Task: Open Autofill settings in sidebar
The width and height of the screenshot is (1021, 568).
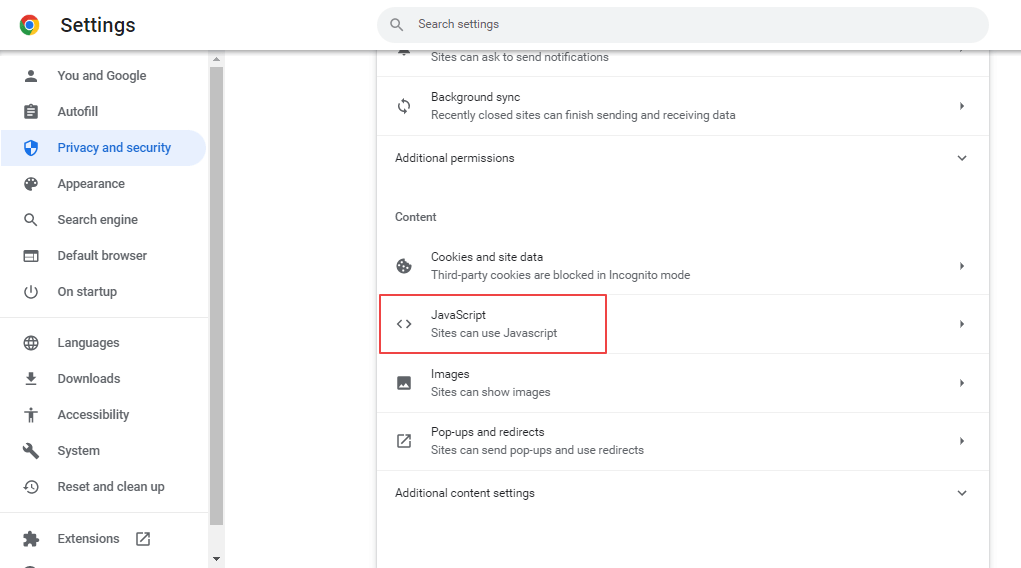Action: click(77, 112)
